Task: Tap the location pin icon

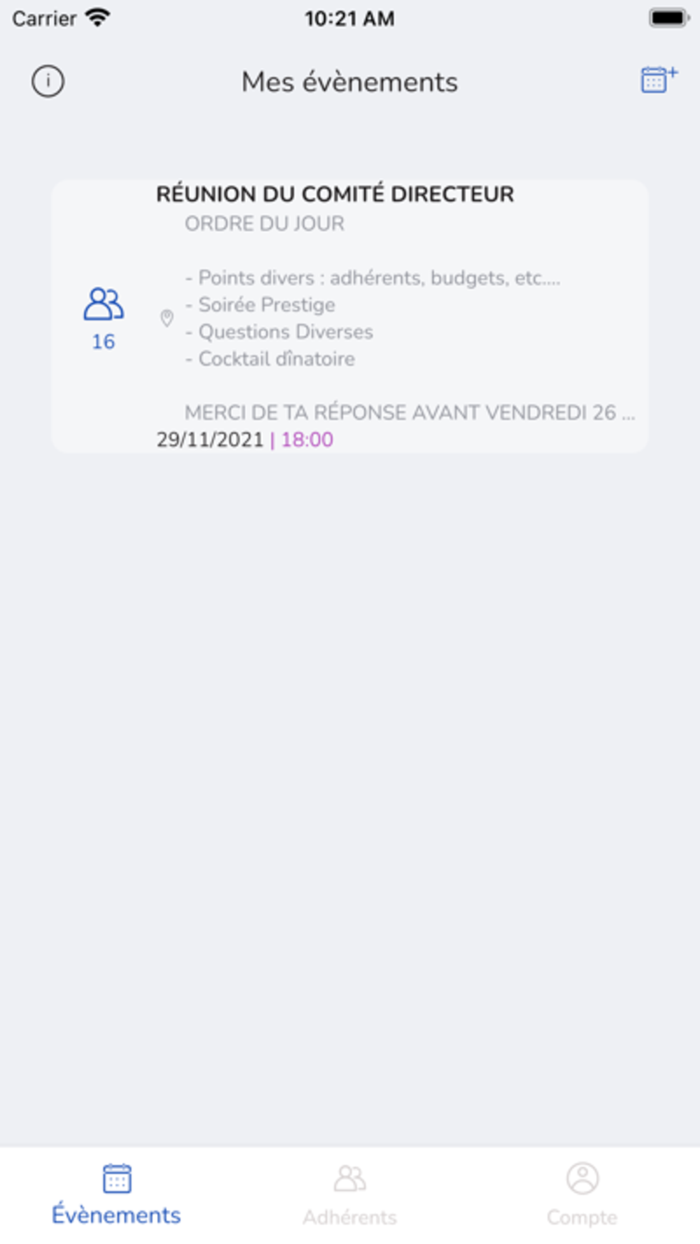Action: pyautogui.click(x=167, y=318)
